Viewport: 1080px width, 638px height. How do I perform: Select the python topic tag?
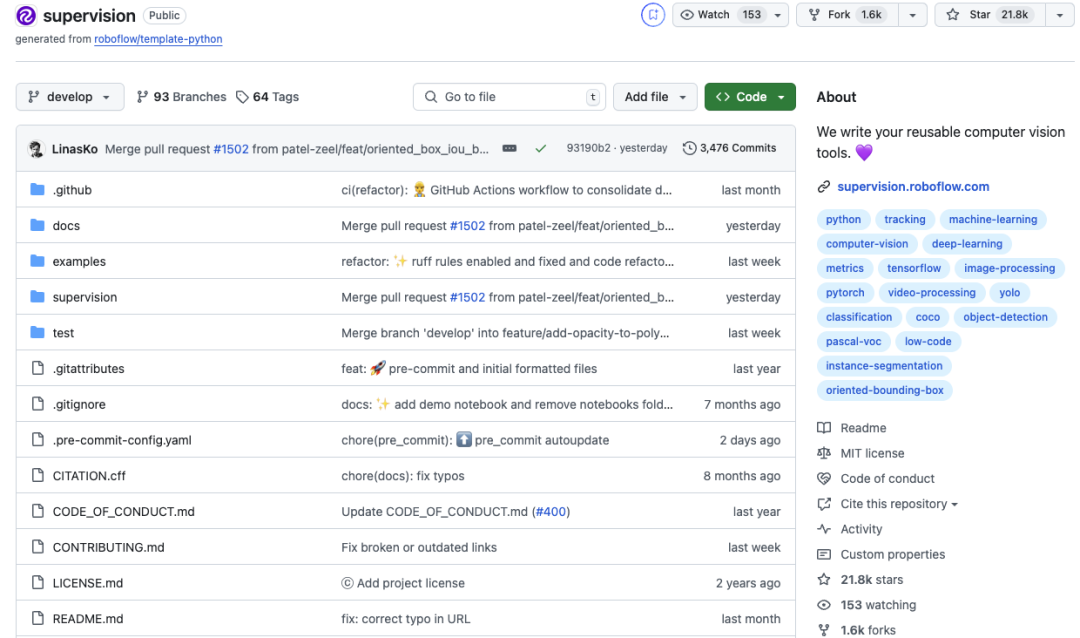(843, 219)
